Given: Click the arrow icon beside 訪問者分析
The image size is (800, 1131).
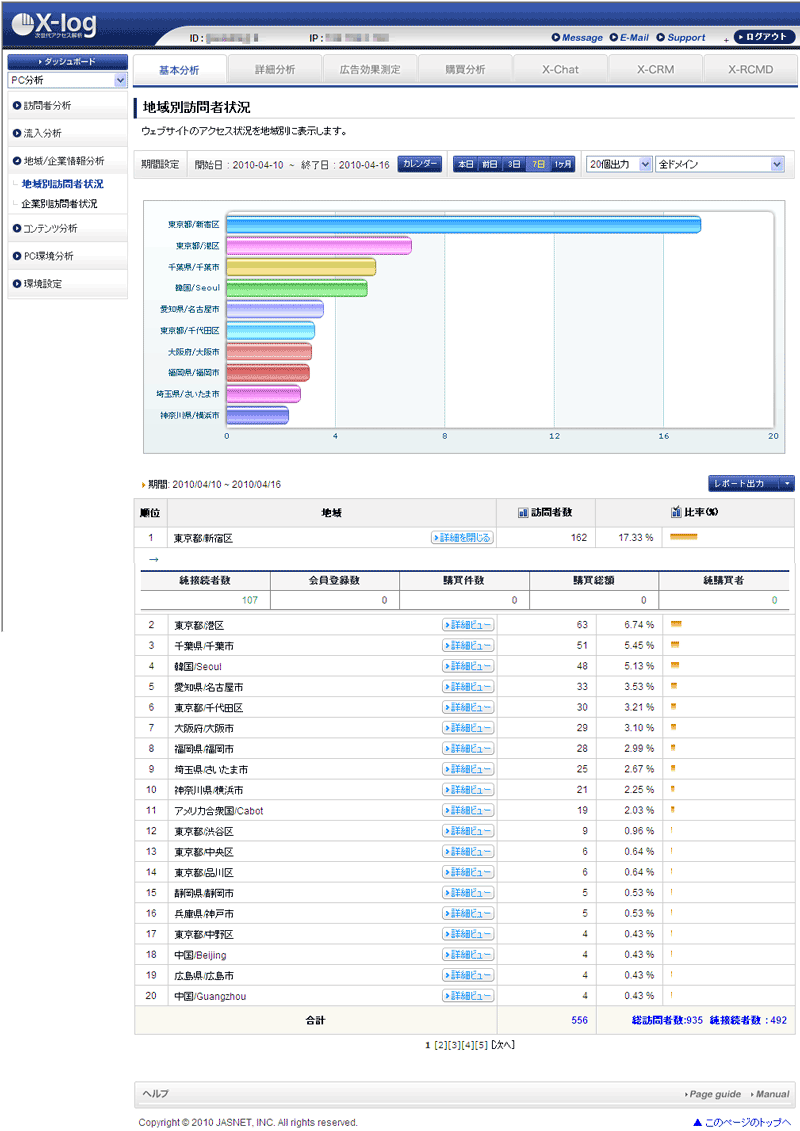Looking at the screenshot, I should pyautogui.click(x=17, y=105).
